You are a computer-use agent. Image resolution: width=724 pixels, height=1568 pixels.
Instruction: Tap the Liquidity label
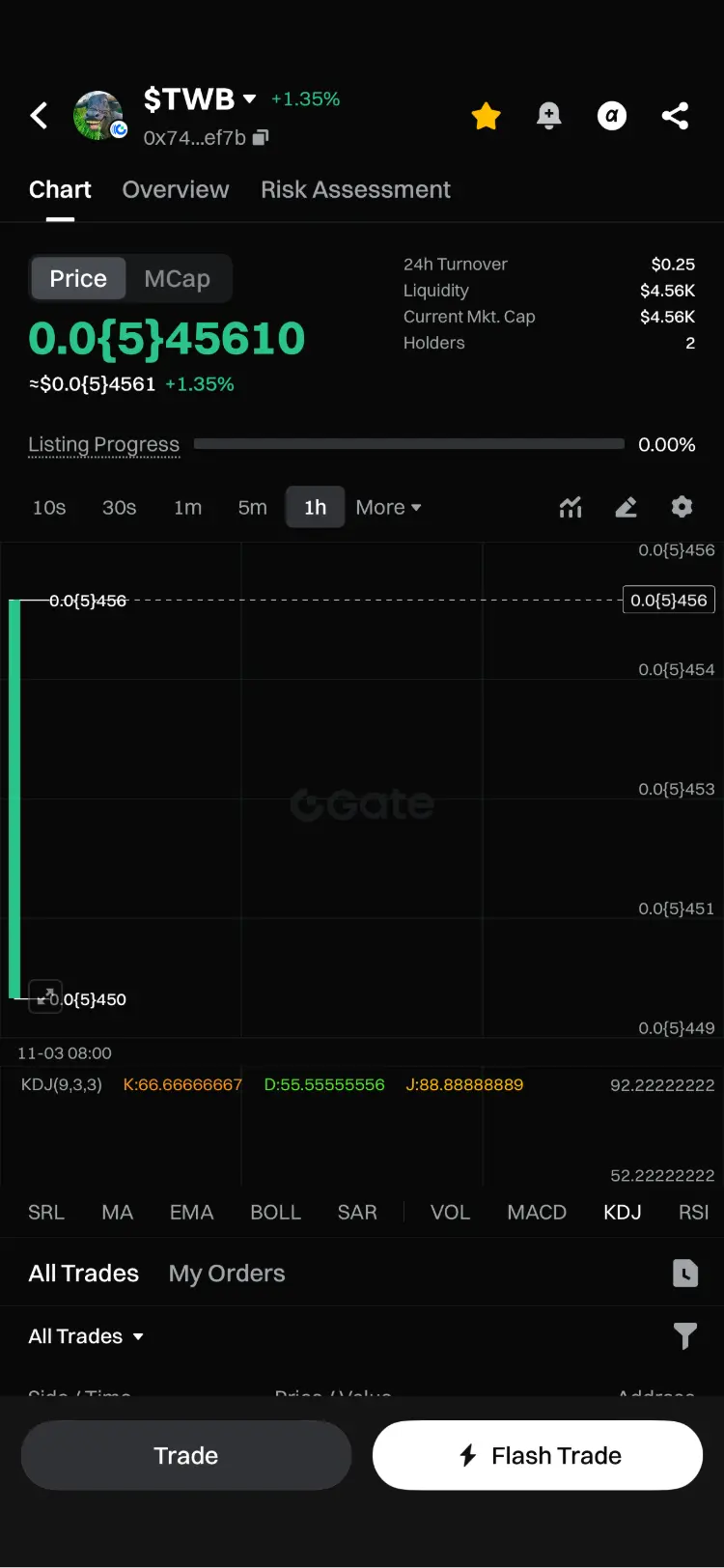(x=436, y=291)
